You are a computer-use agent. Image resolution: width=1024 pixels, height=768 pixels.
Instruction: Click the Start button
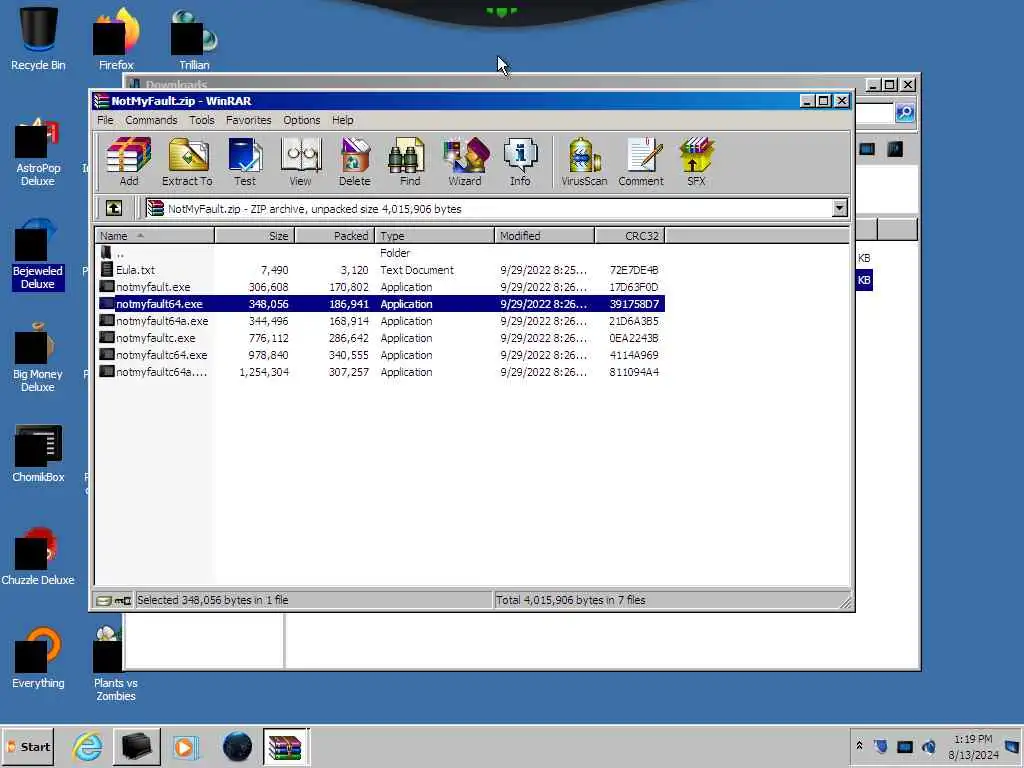pyautogui.click(x=29, y=746)
